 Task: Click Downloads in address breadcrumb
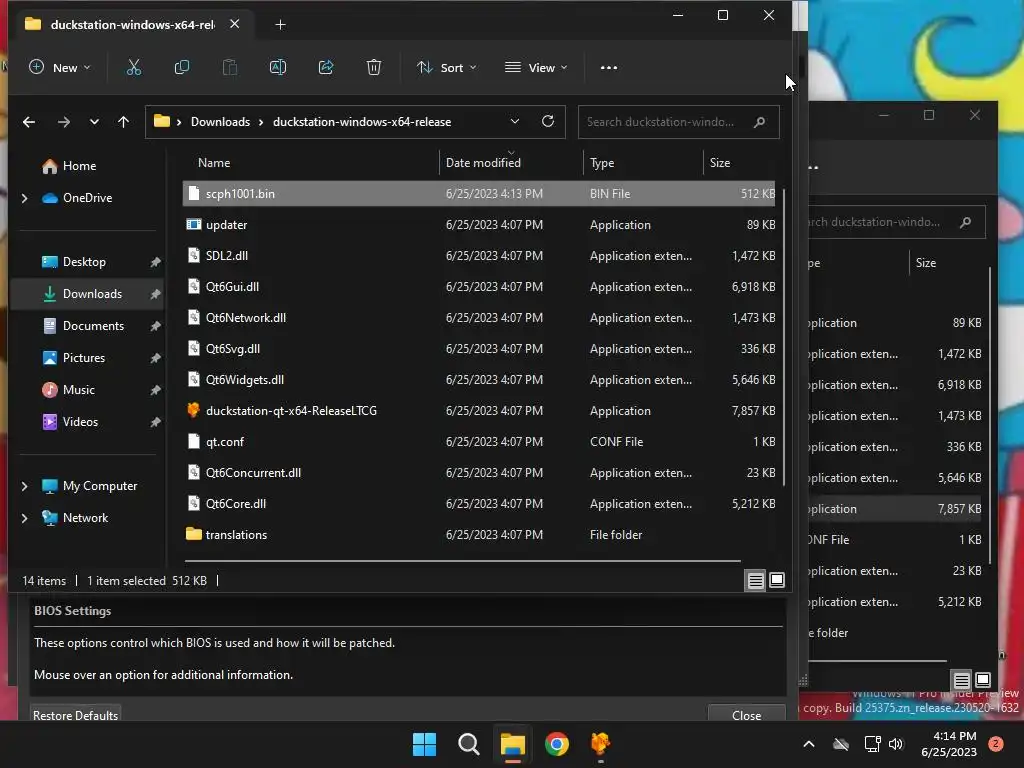pos(220,122)
